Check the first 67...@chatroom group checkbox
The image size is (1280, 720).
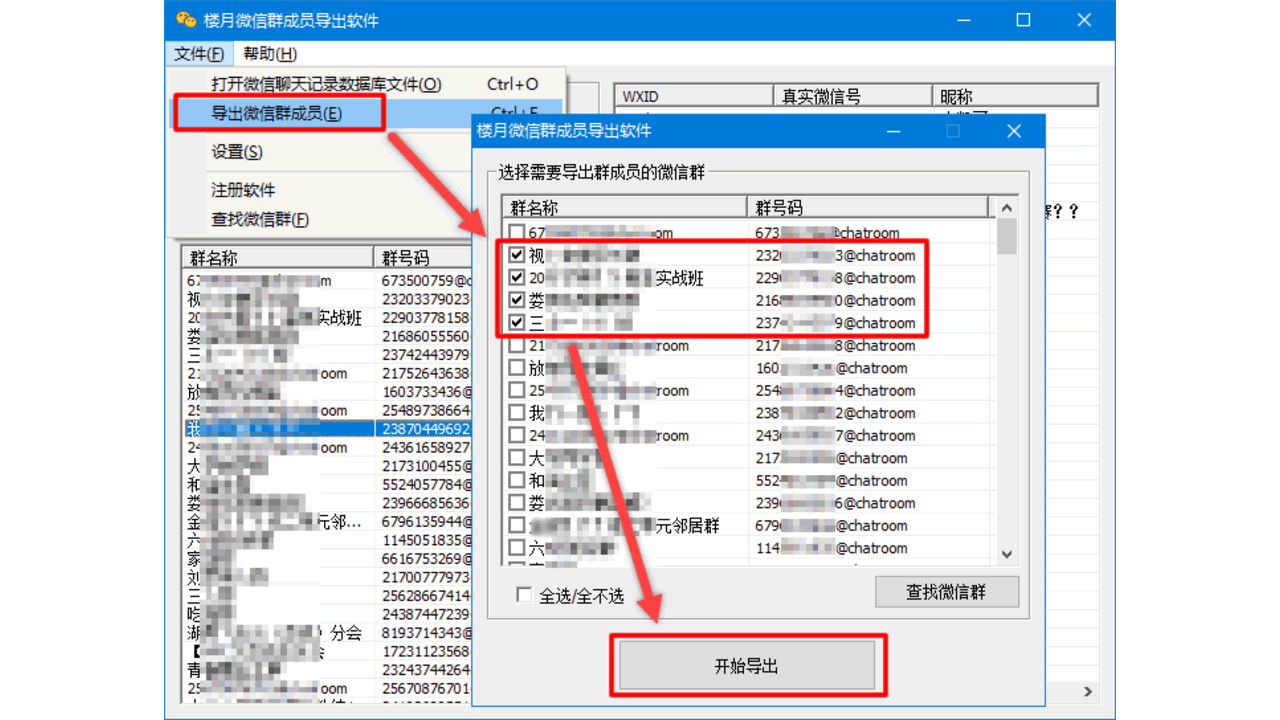517,233
